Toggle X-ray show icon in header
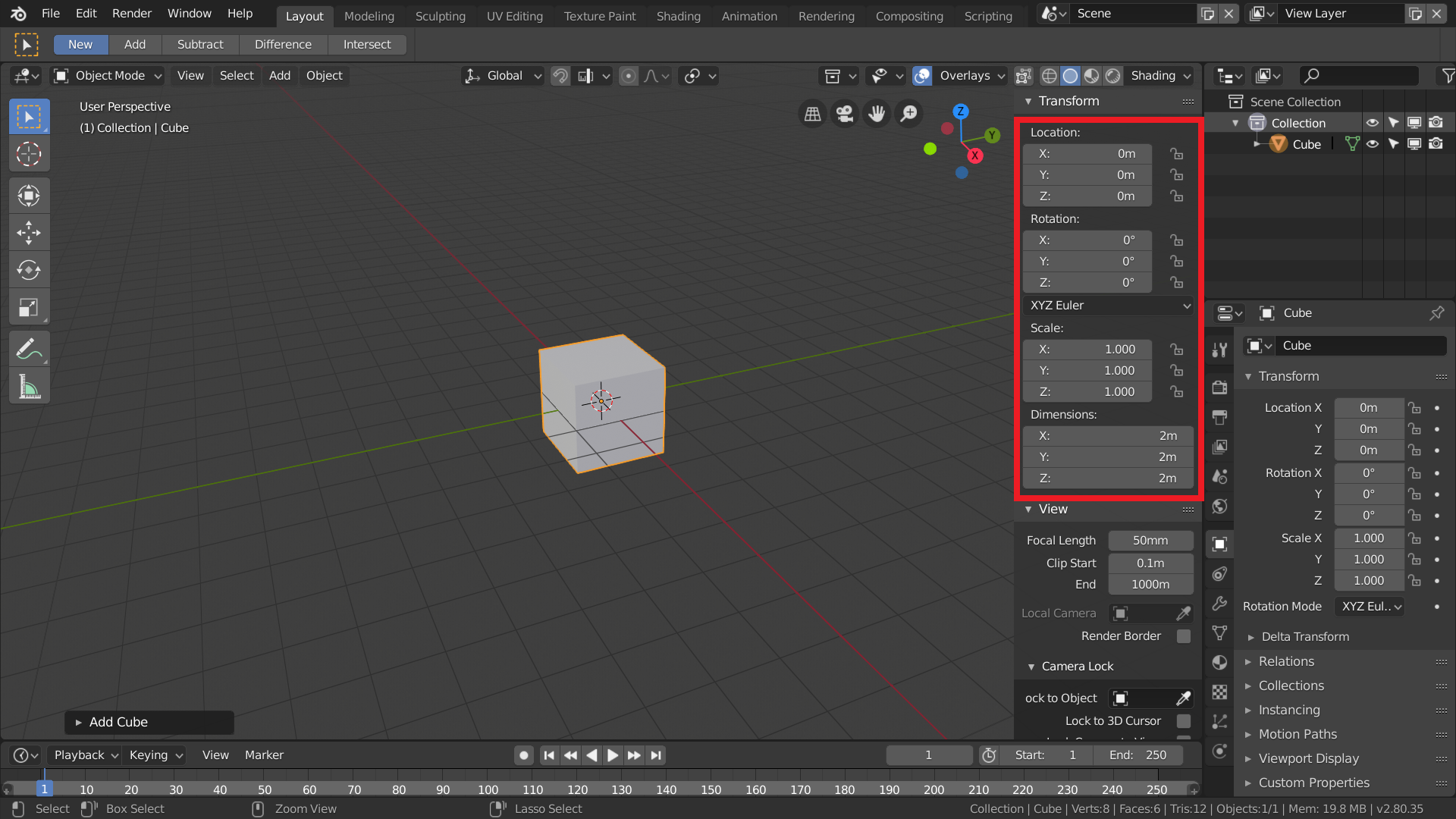This screenshot has height=819, width=1456. click(x=1023, y=76)
